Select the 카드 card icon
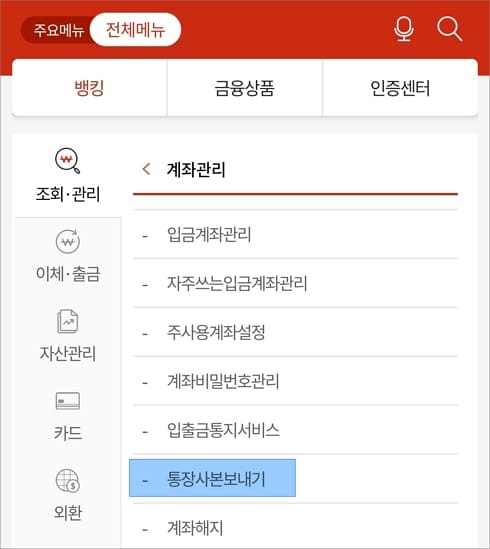This screenshot has width=490, height=549. click(x=68, y=401)
